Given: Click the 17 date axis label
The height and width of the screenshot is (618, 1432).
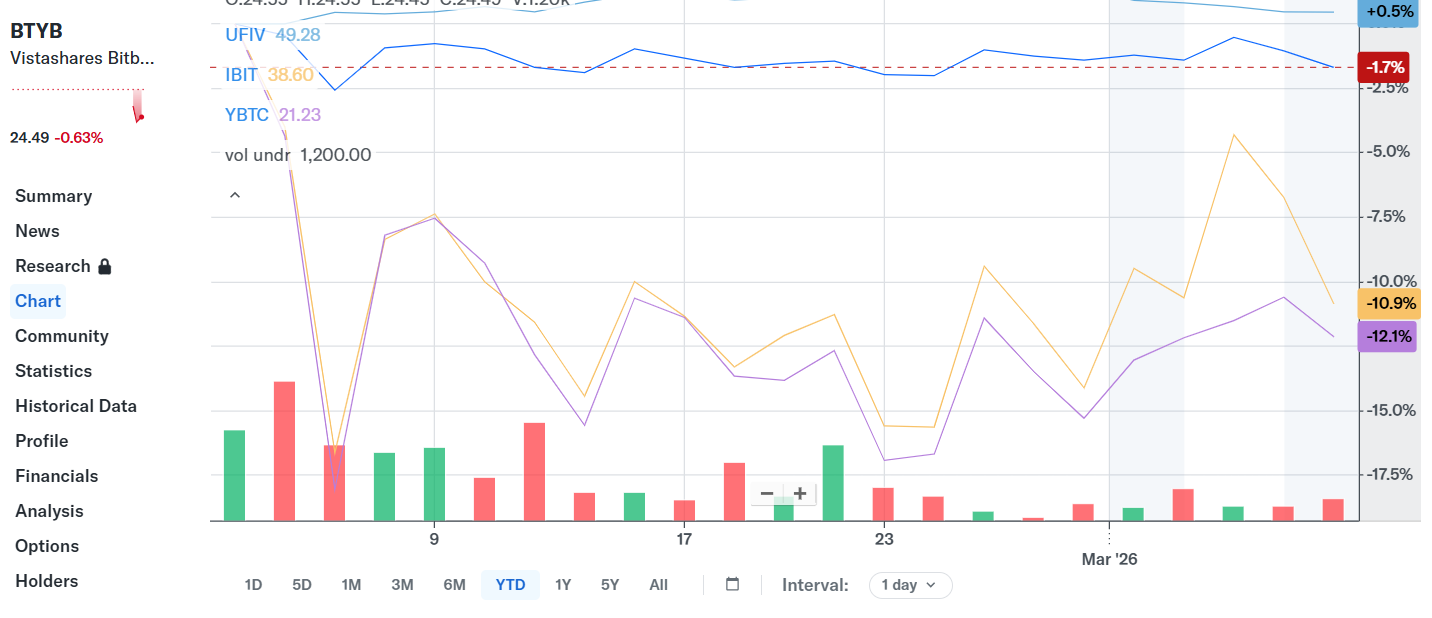Looking at the screenshot, I should tap(684, 539).
